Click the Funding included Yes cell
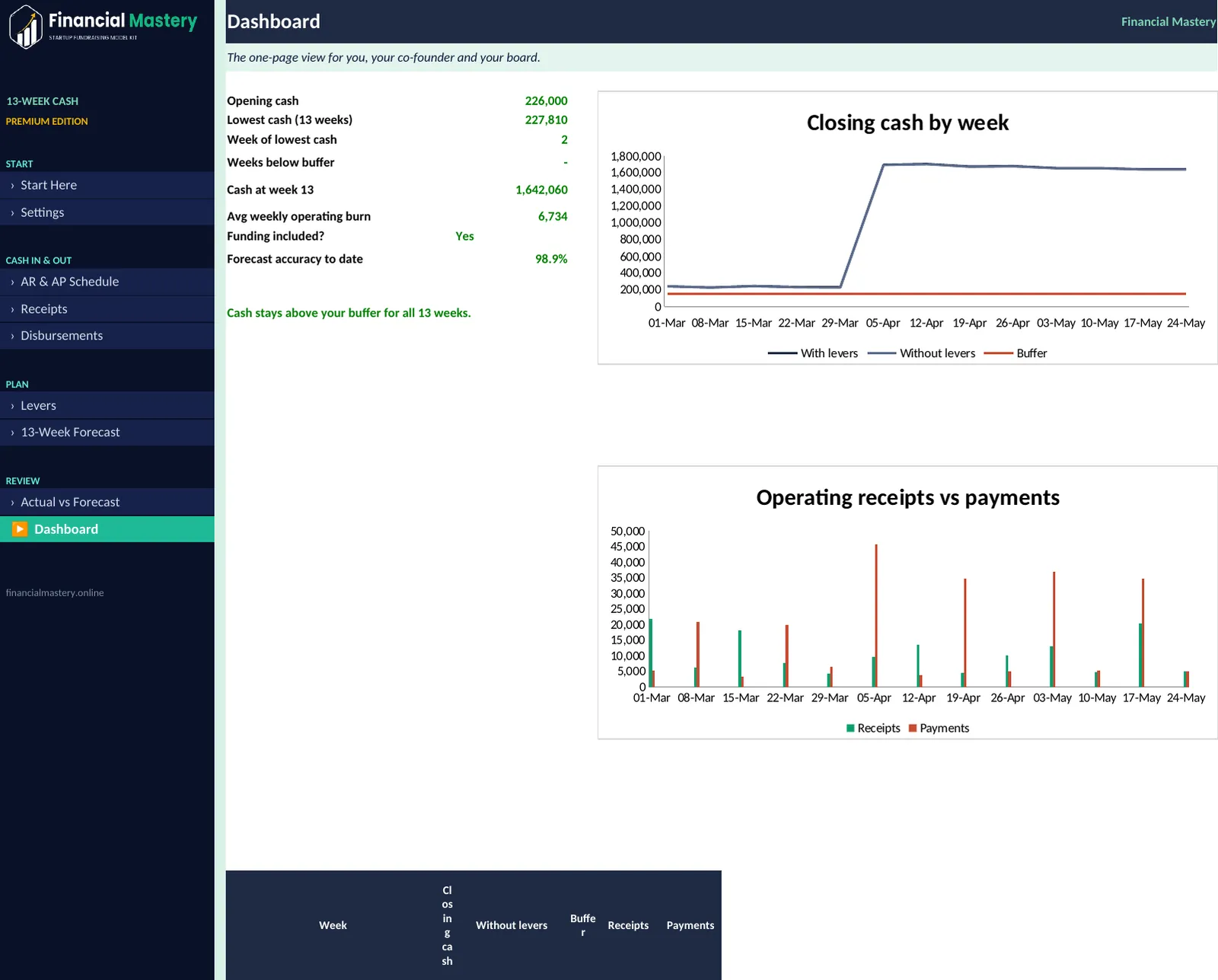Image resolution: width=1218 pixels, height=980 pixels. coord(464,236)
